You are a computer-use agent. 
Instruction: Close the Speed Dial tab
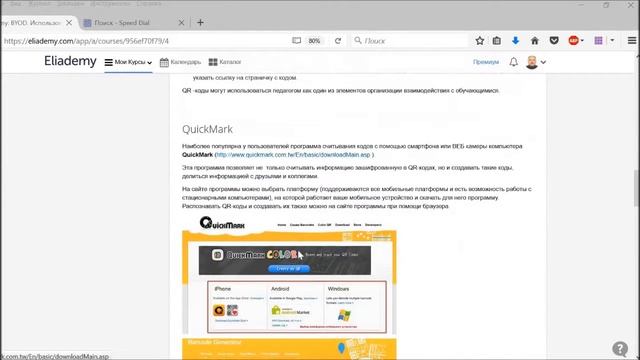point(182,23)
